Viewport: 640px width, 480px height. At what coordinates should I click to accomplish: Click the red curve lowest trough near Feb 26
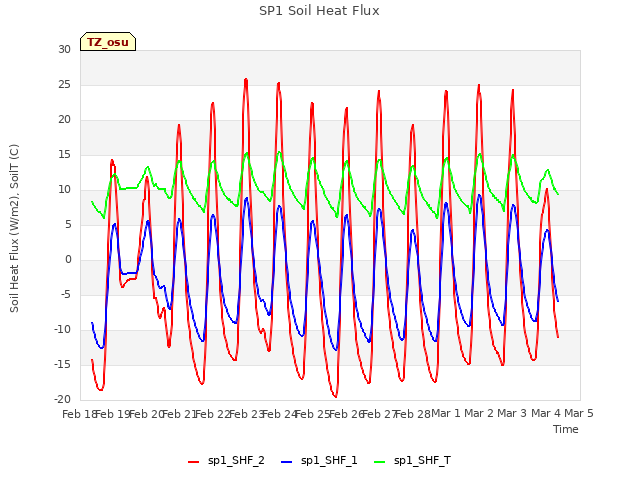pos(336,396)
